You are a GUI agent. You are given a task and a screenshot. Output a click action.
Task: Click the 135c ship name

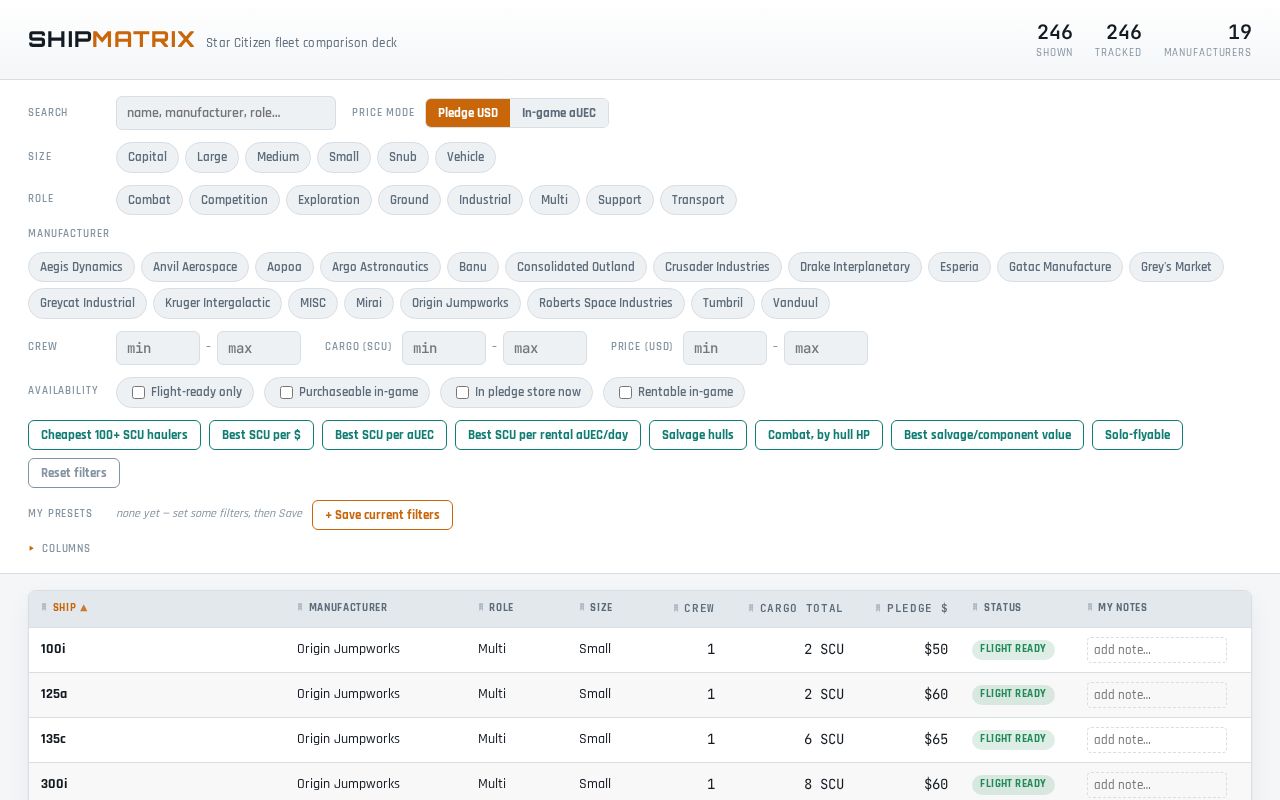pos(53,739)
